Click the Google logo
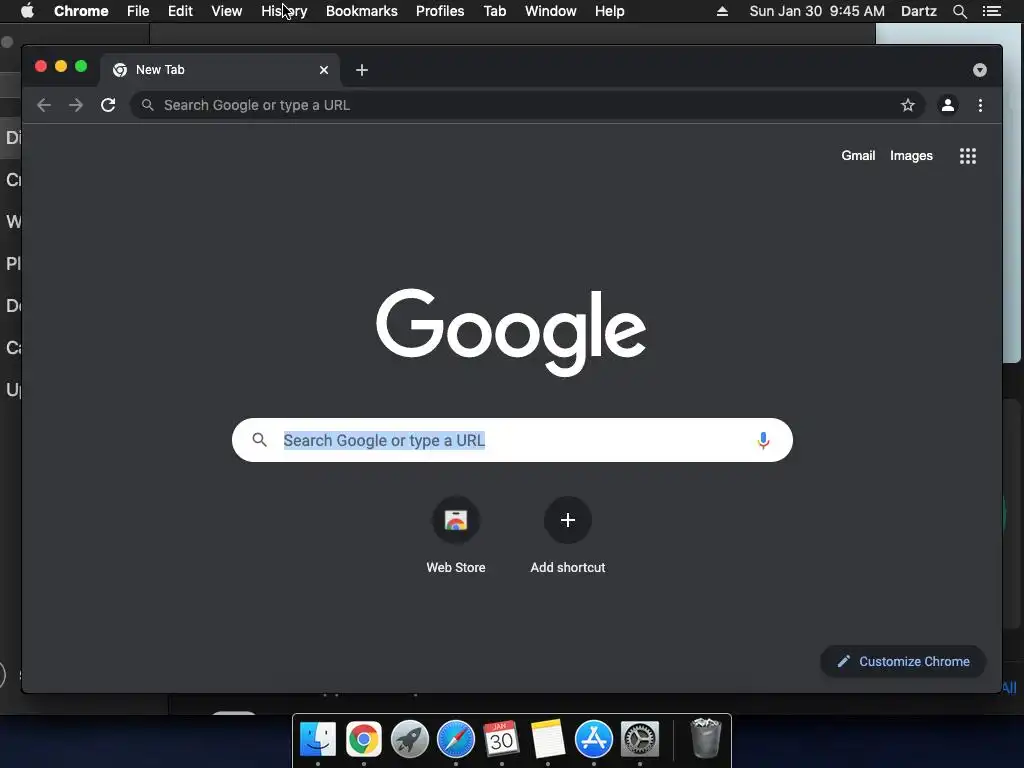 tap(511, 332)
